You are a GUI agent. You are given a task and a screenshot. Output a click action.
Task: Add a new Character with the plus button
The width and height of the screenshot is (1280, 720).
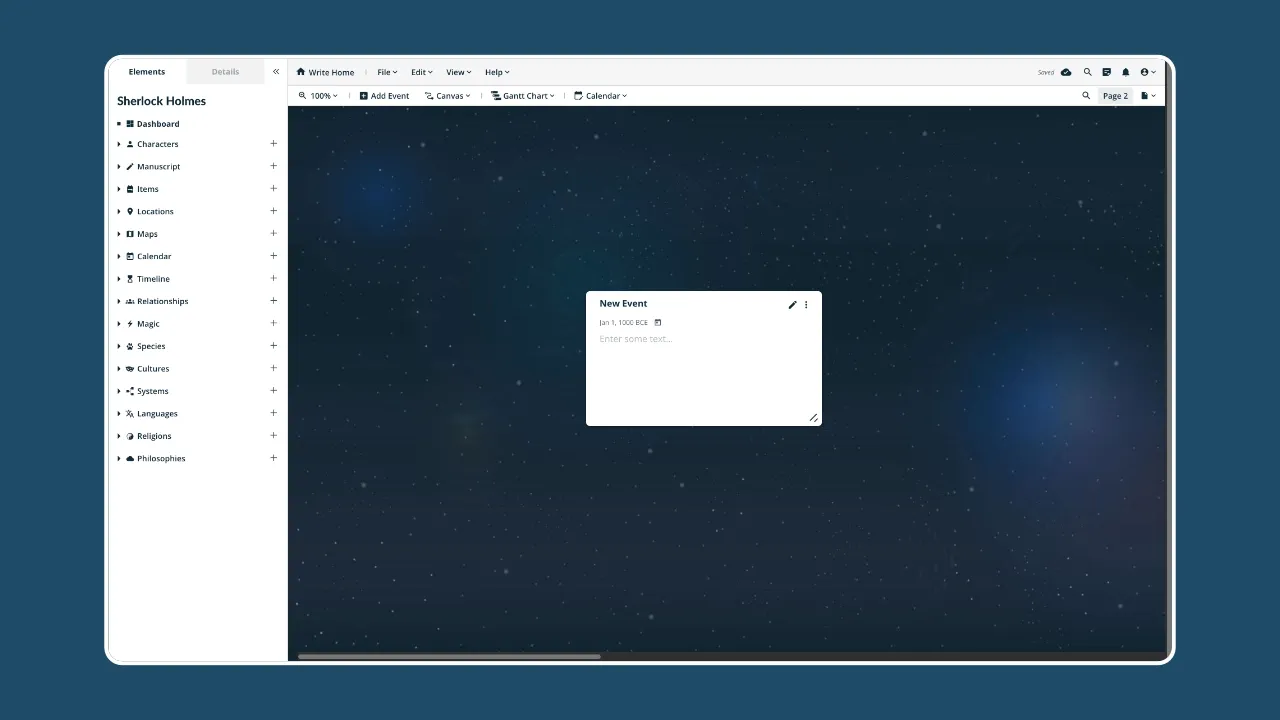tap(273, 144)
